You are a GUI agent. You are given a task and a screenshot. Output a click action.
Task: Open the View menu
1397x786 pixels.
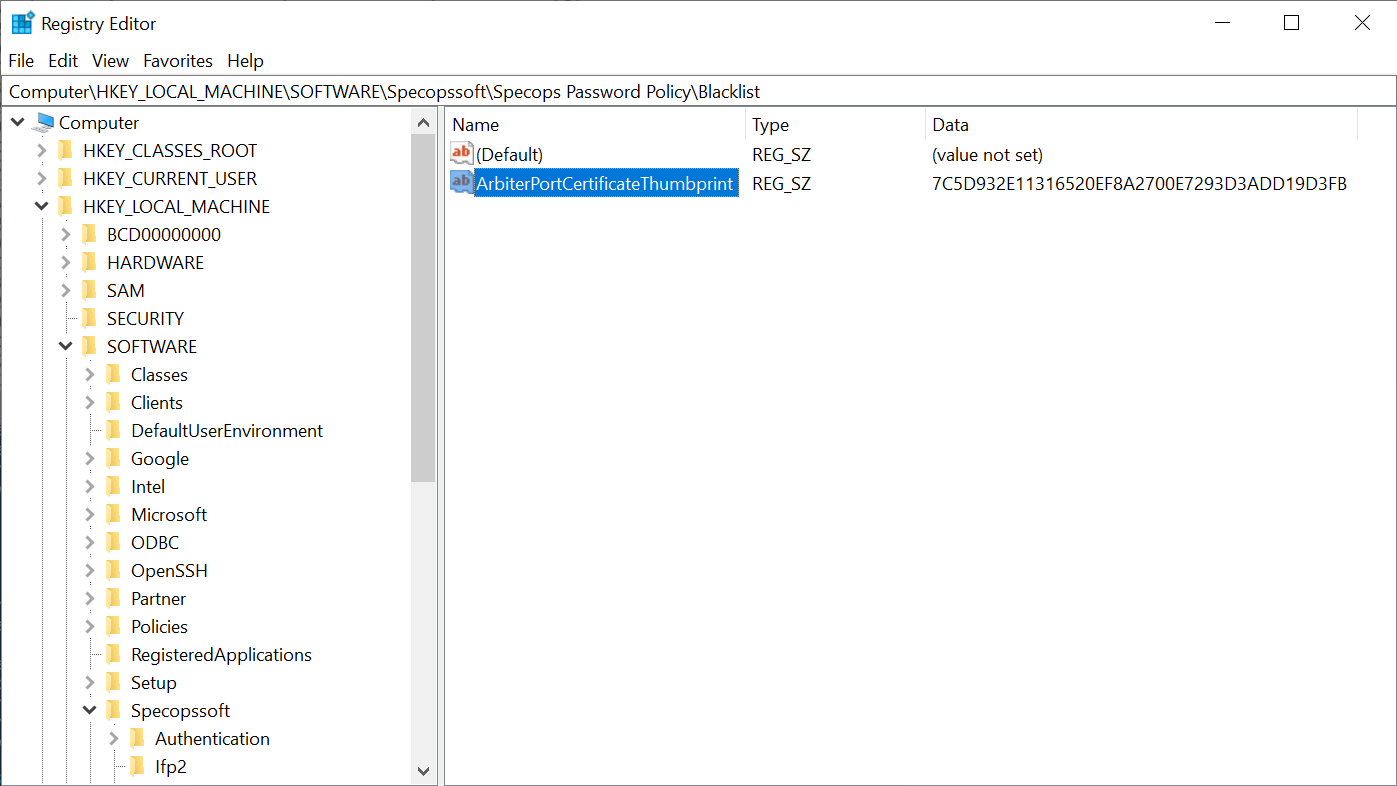click(110, 61)
